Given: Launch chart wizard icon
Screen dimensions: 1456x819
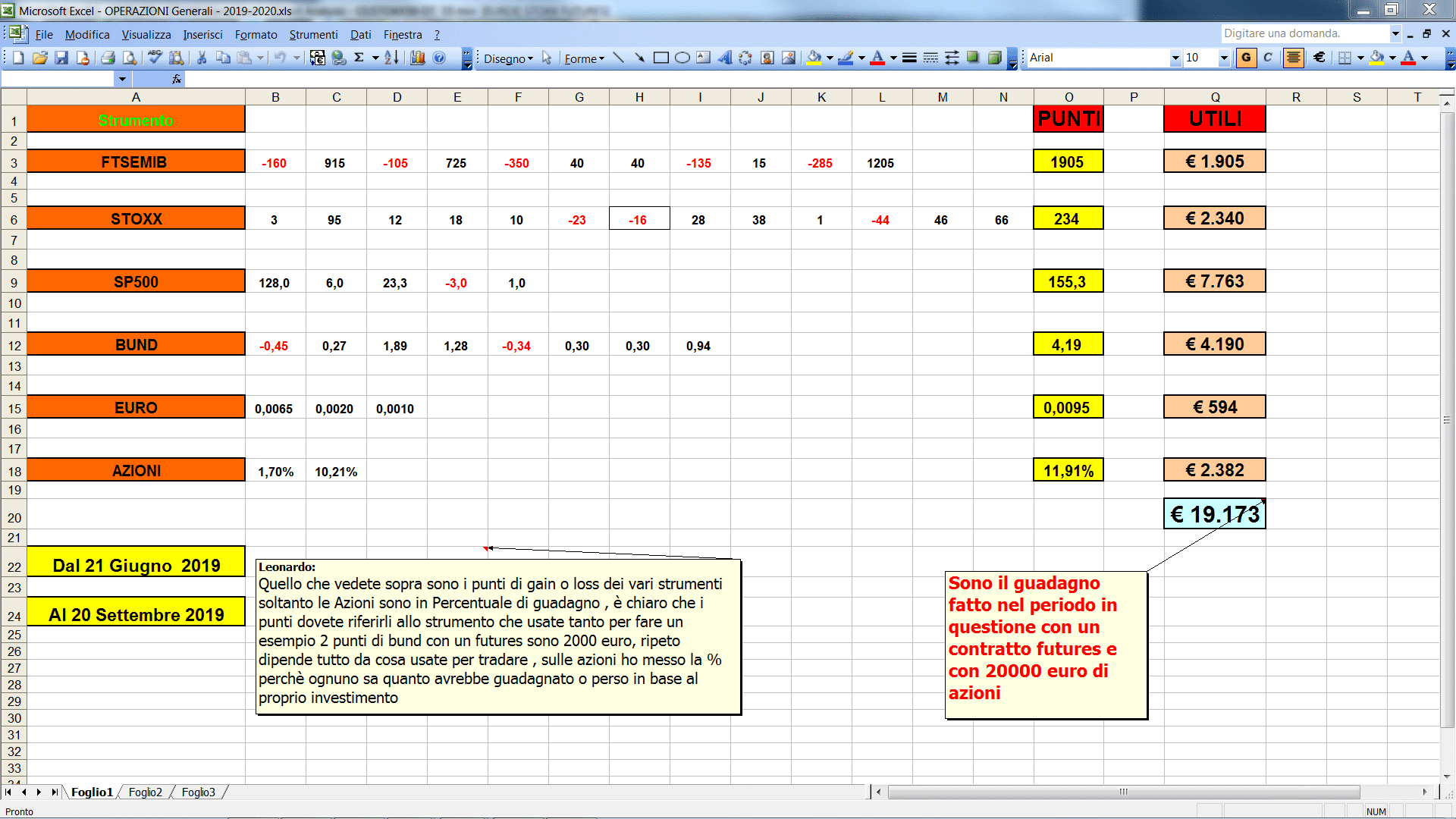Looking at the screenshot, I should click(418, 58).
